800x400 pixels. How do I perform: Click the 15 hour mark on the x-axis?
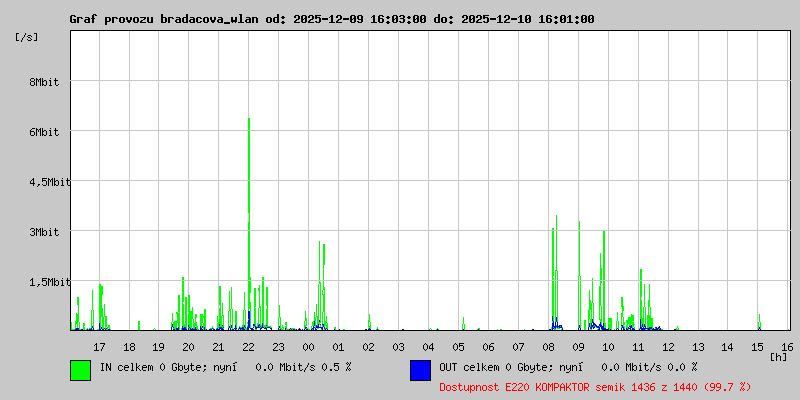(758, 346)
